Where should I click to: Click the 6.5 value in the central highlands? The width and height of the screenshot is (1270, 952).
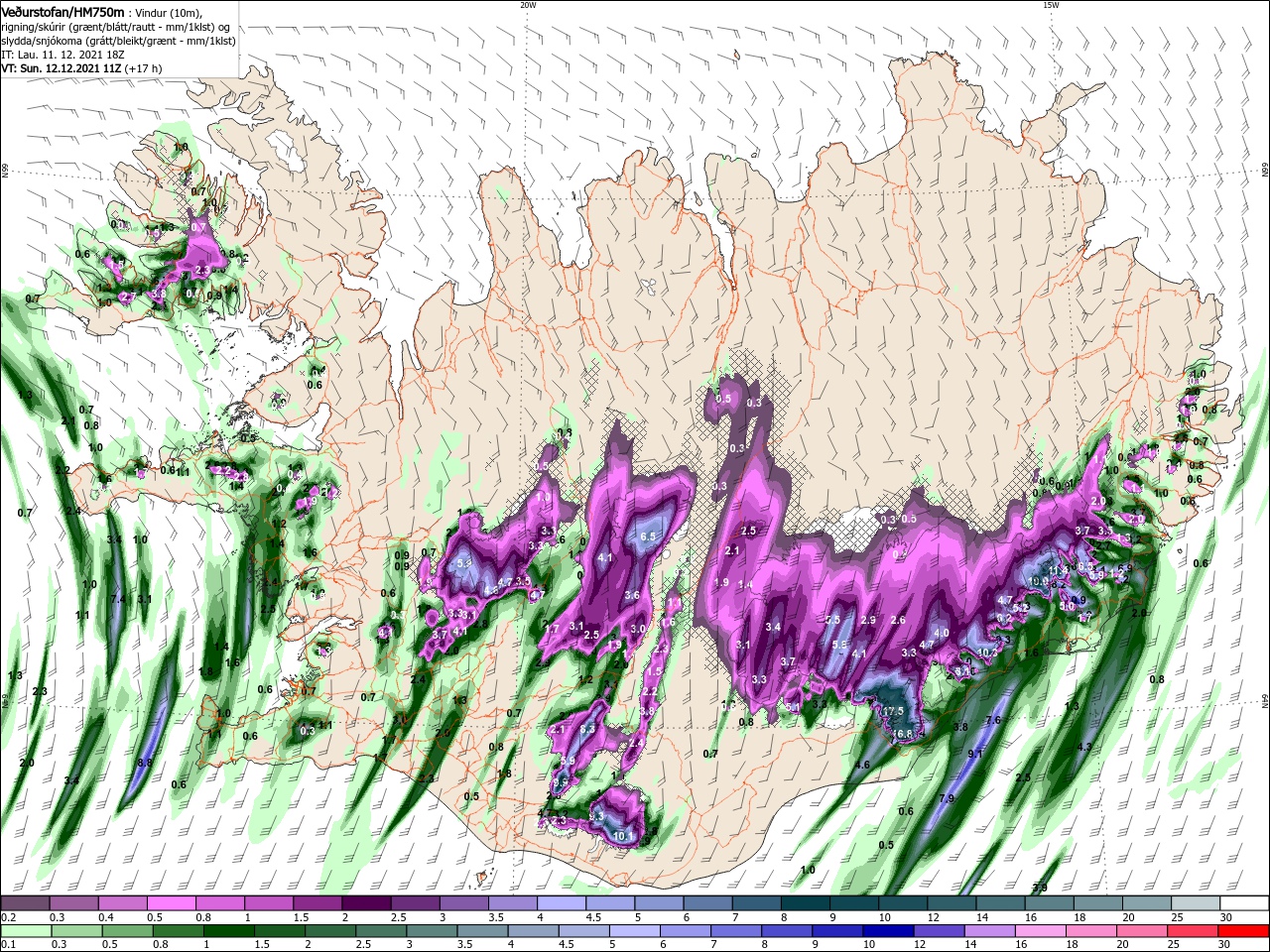(x=648, y=537)
